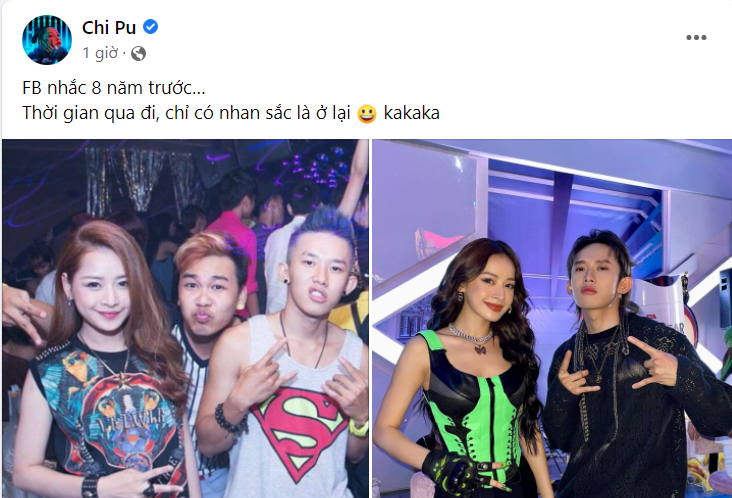Open the left nightclub photo

pos(185,318)
